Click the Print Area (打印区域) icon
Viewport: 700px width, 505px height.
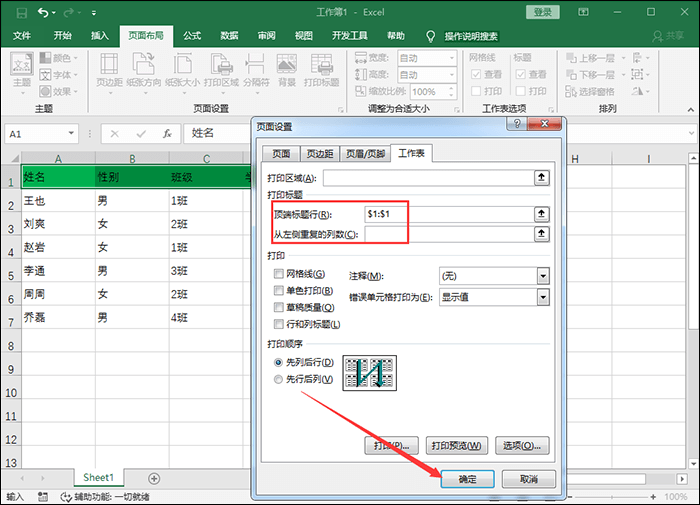(222, 64)
